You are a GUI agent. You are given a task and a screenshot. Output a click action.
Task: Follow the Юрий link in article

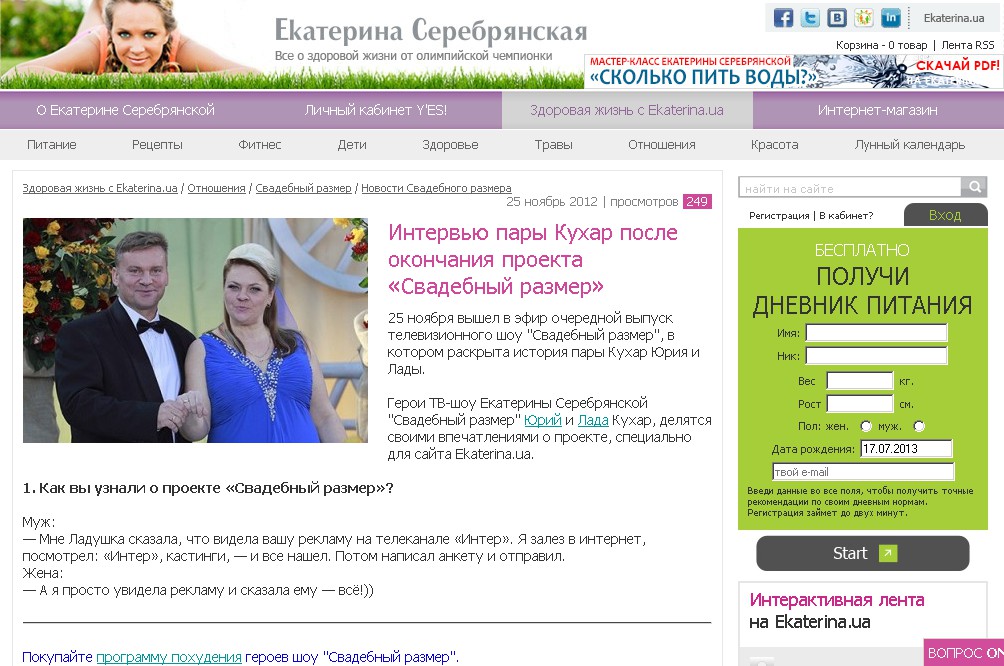tap(542, 420)
